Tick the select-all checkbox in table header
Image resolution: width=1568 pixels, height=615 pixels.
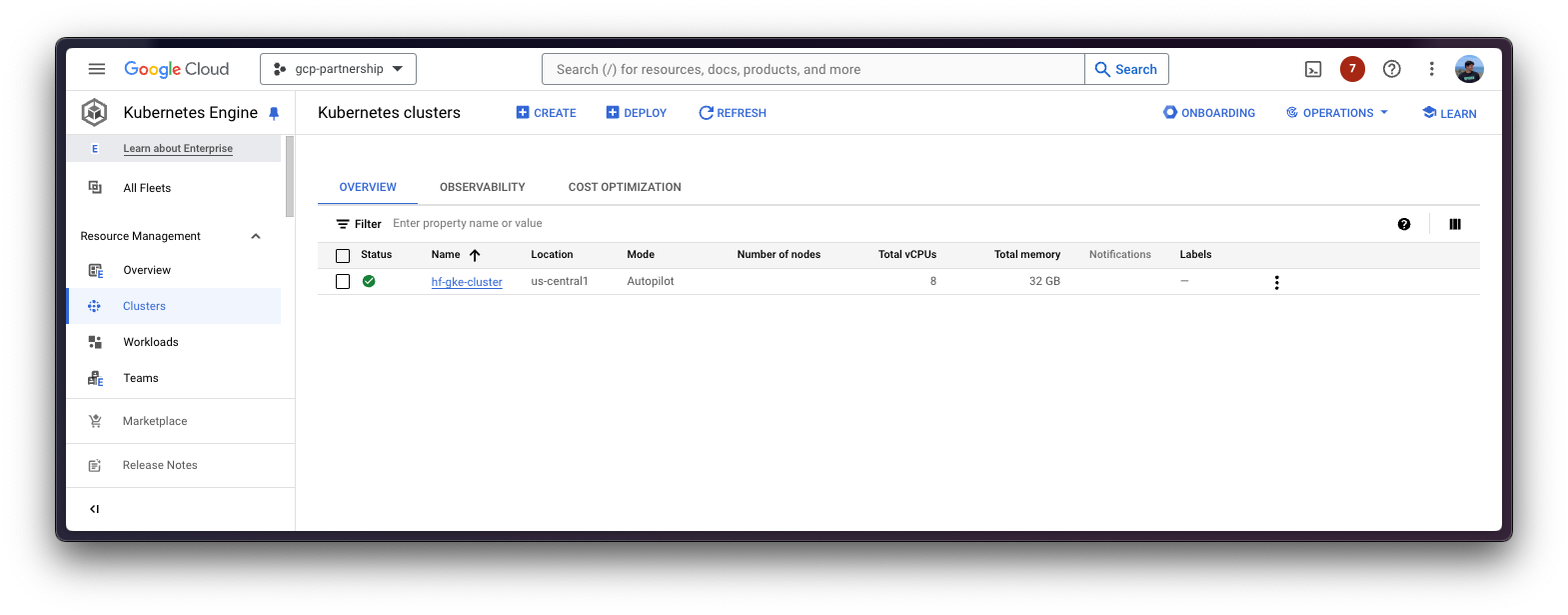pos(343,255)
